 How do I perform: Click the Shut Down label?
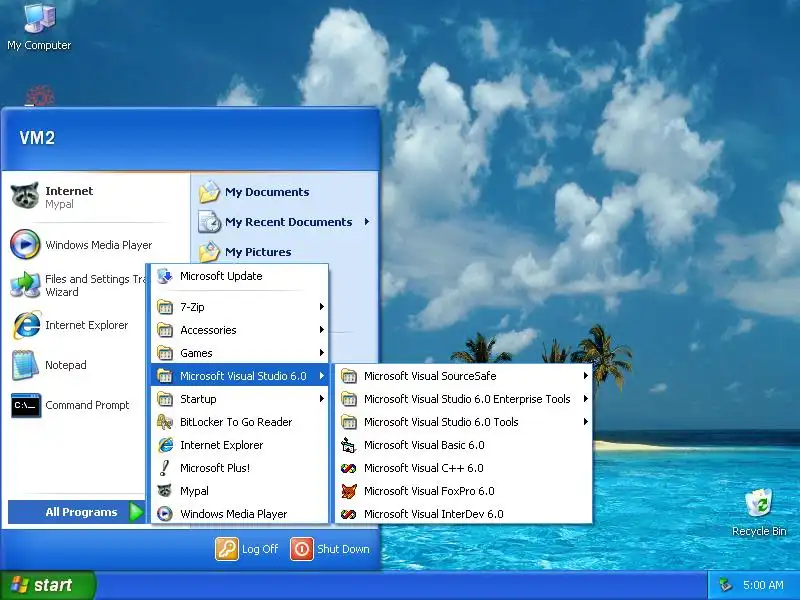(343, 549)
